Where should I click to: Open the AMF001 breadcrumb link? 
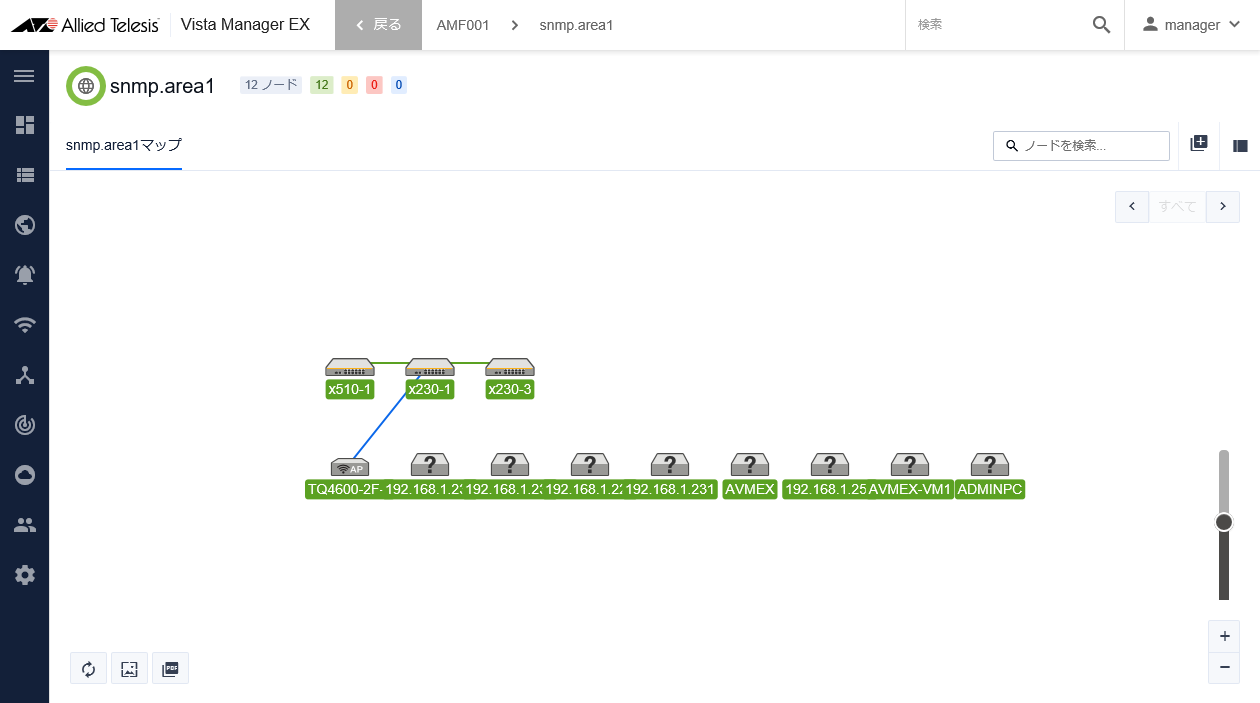click(463, 25)
